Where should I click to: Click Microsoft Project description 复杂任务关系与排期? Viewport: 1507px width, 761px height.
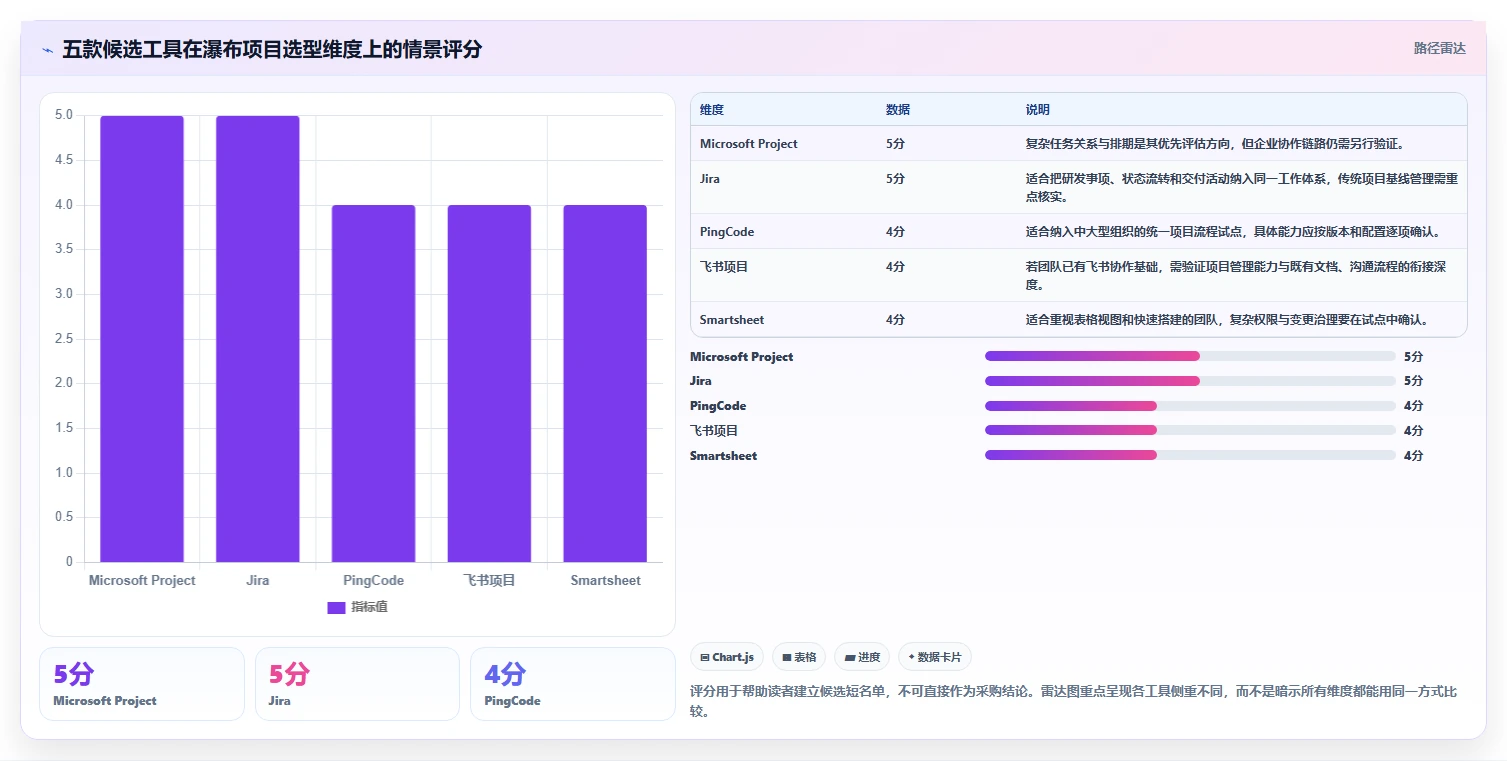point(1082,144)
